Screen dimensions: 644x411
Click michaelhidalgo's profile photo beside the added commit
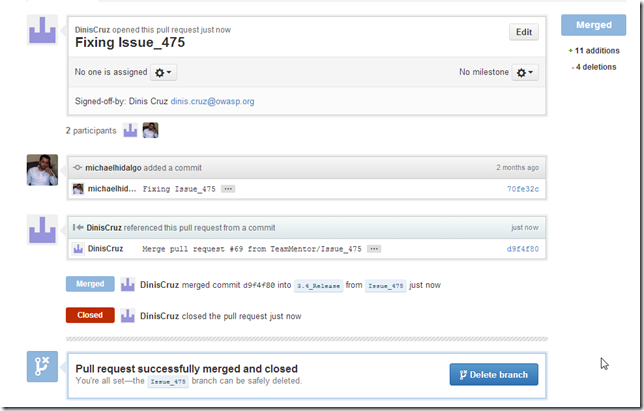coord(42,171)
